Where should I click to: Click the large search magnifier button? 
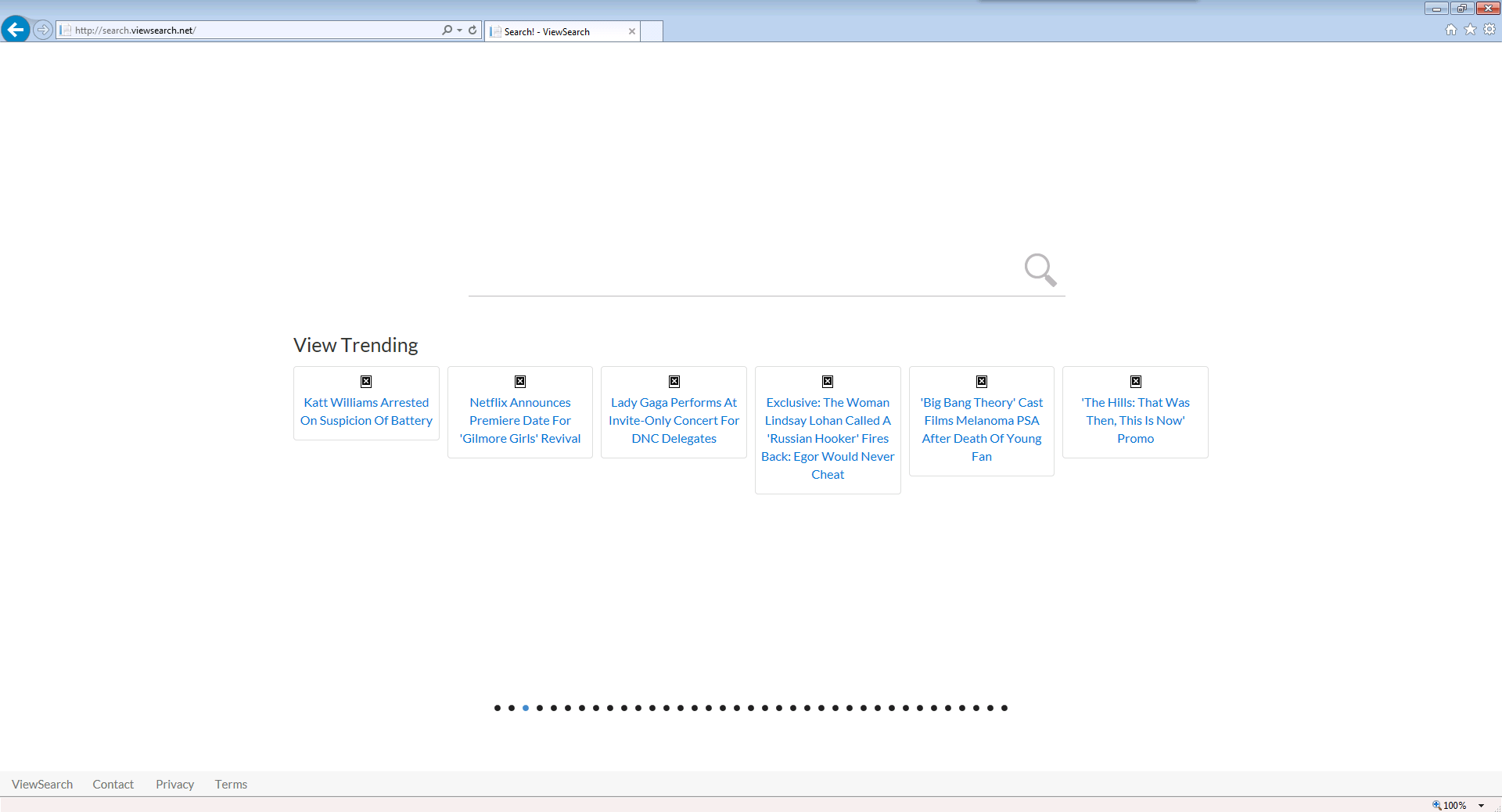pos(1040,270)
